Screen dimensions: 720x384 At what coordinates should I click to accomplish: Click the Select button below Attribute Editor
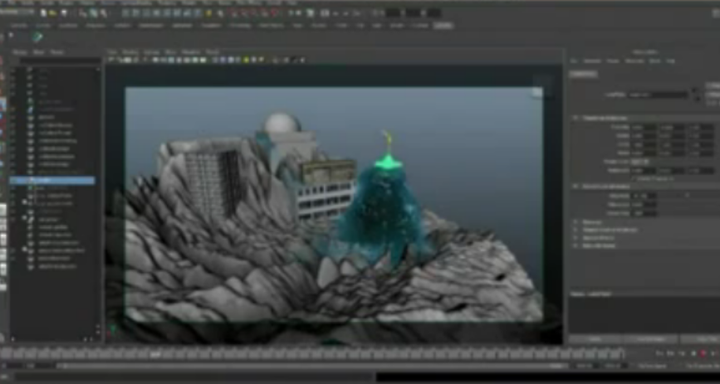click(x=595, y=339)
